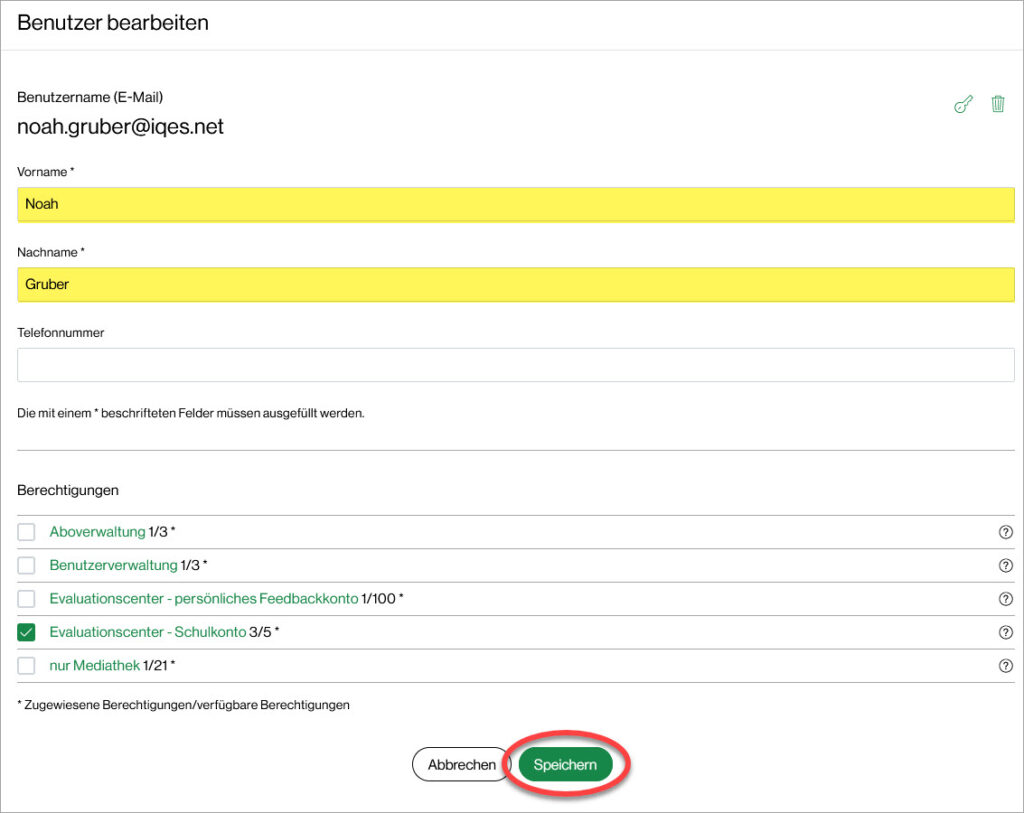Screen dimensions: 1024x813
Task: Show help for persönliches Feedbackkonto permission
Action: coord(1006,599)
